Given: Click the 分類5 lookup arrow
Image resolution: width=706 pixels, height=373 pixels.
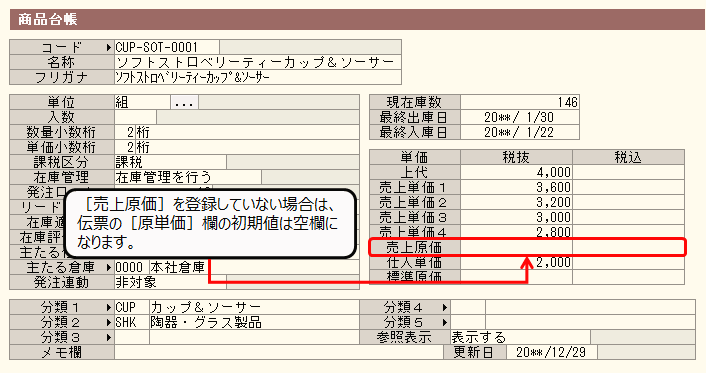Looking at the screenshot, I should (x=445, y=322).
